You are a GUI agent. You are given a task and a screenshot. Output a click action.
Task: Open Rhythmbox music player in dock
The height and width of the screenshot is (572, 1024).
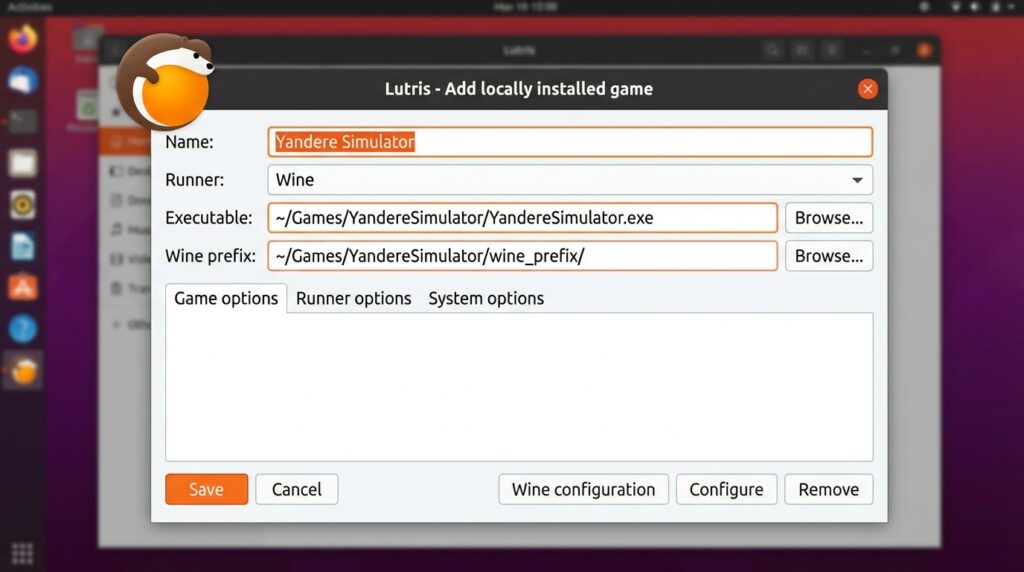pyautogui.click(x=22, y=204)
